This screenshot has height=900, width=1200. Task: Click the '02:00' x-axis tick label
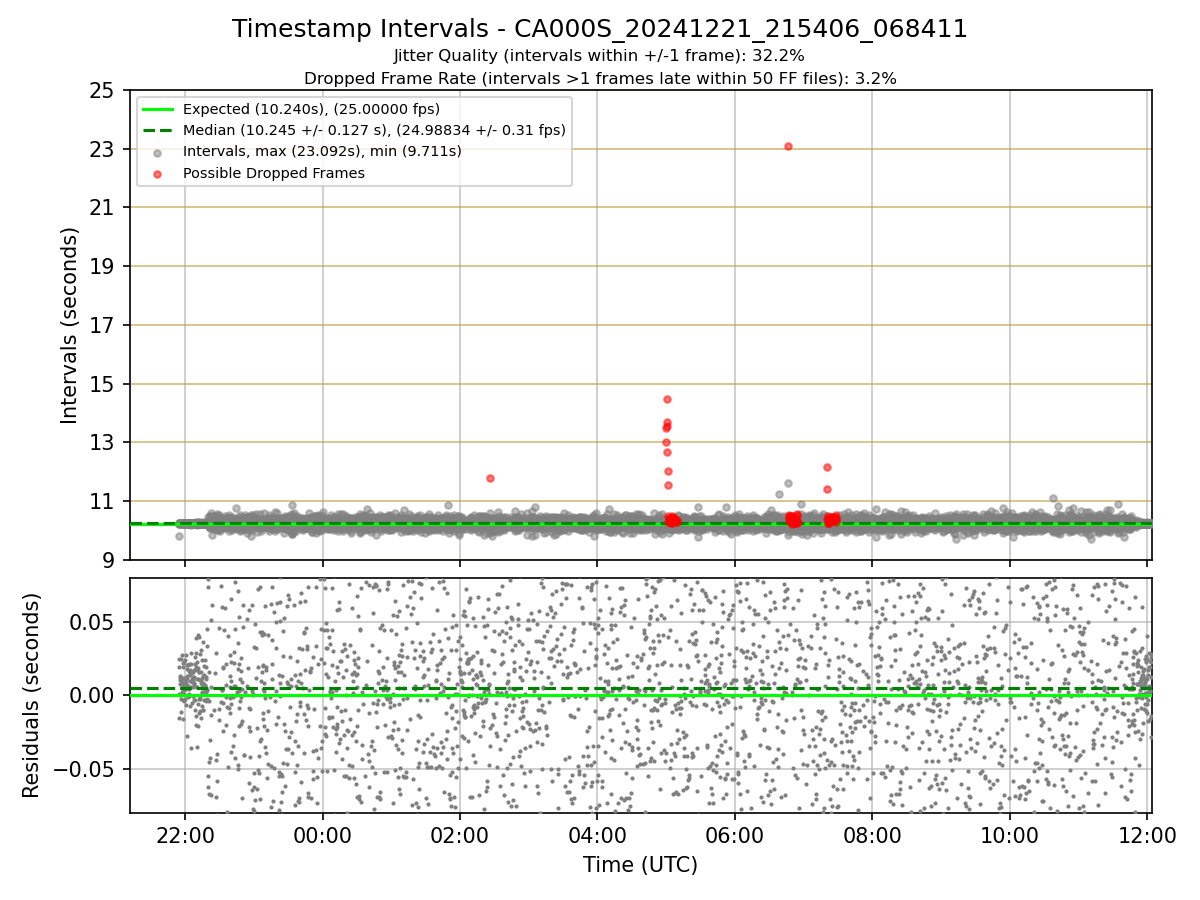(x=460, y=834)
